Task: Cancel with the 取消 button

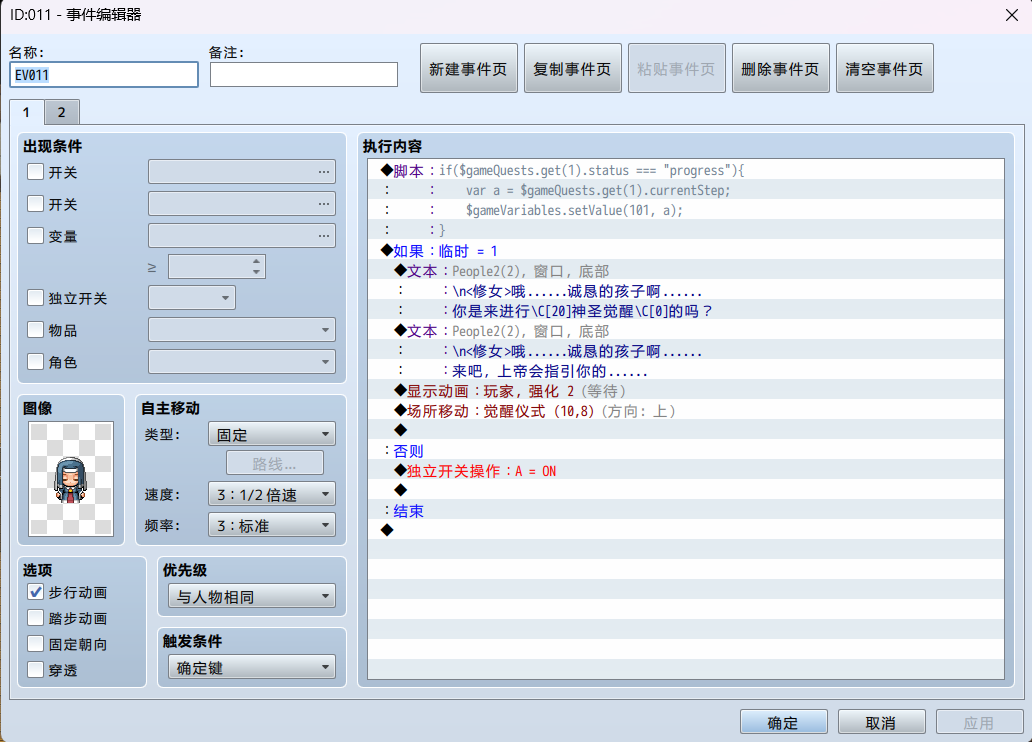Action: tap(881, 723)
